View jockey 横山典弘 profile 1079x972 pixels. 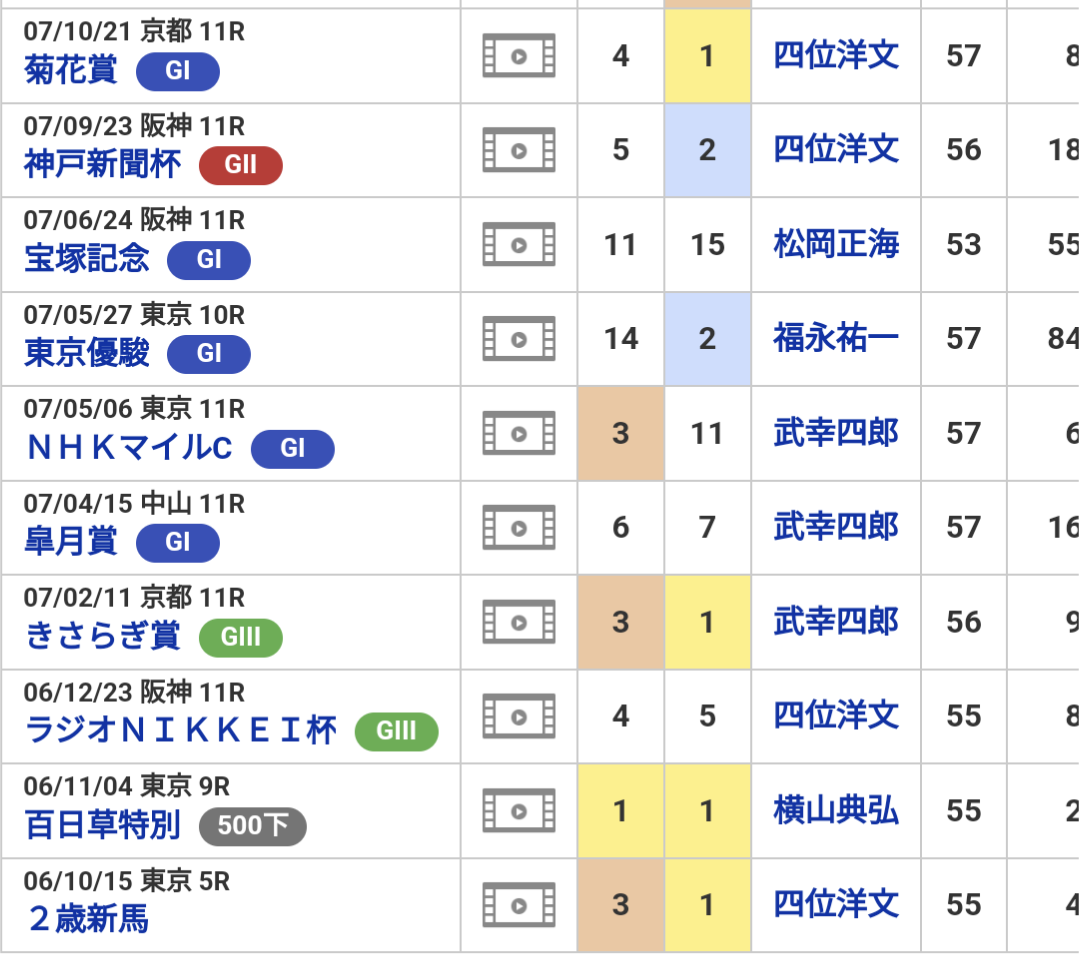coord(836,810)
